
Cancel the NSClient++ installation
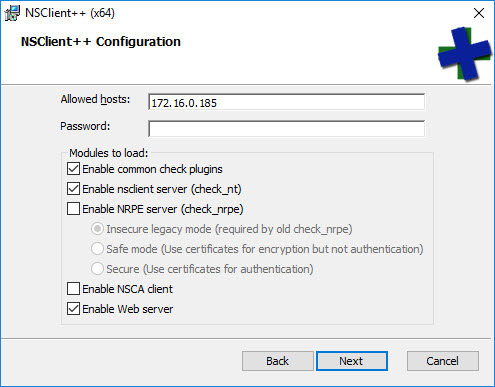pos(443,361)
